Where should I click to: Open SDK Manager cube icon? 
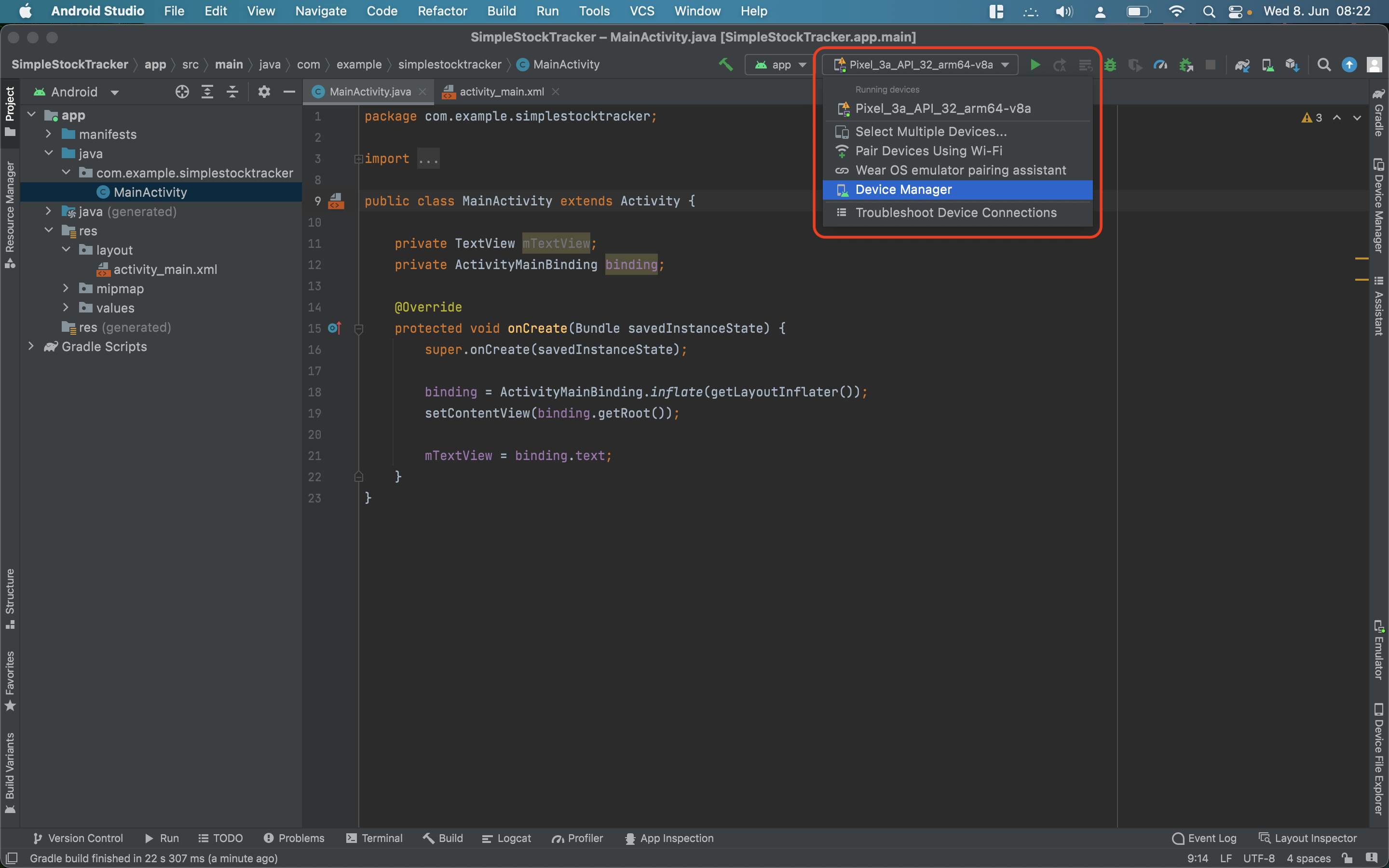1292,65
